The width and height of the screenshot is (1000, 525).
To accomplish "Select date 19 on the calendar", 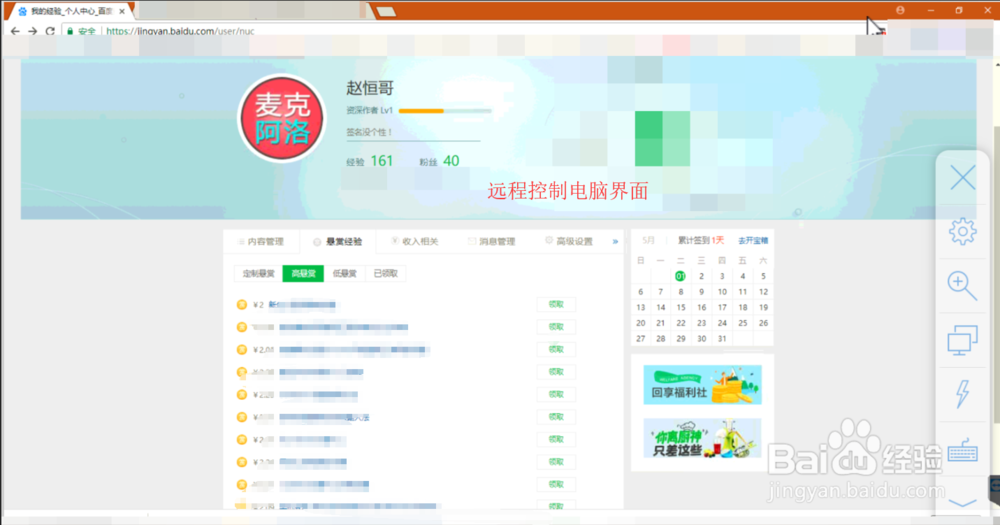I will 763,307.
